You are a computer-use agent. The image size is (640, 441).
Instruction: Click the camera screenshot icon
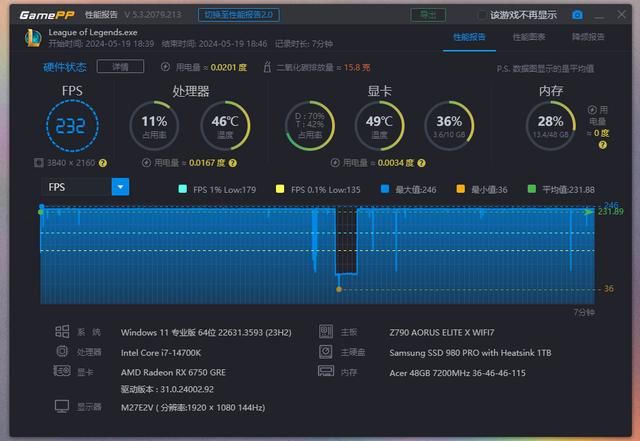[577, 15]
